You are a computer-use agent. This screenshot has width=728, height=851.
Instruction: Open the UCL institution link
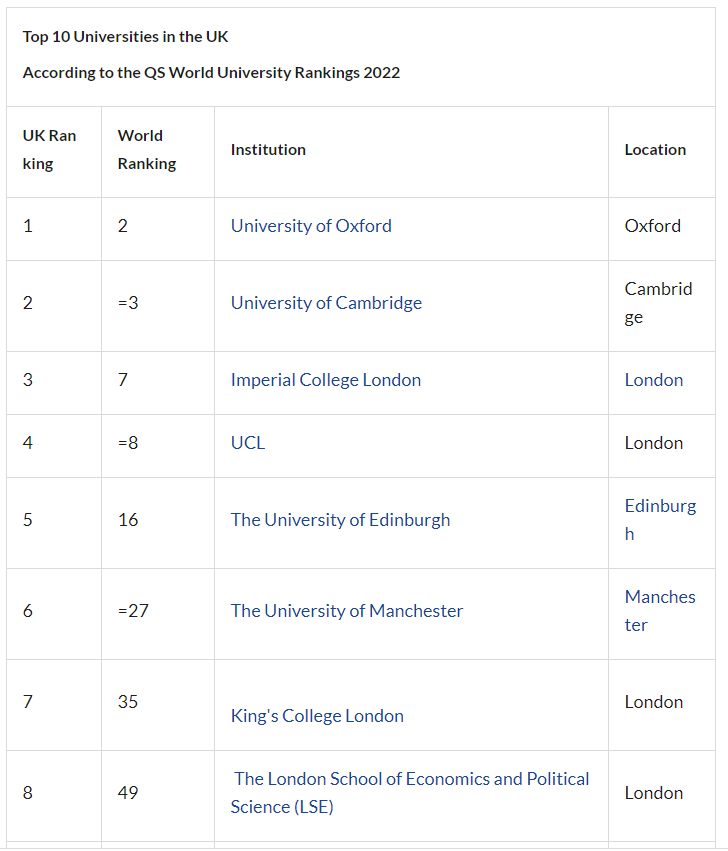click(x=248, y=443)
